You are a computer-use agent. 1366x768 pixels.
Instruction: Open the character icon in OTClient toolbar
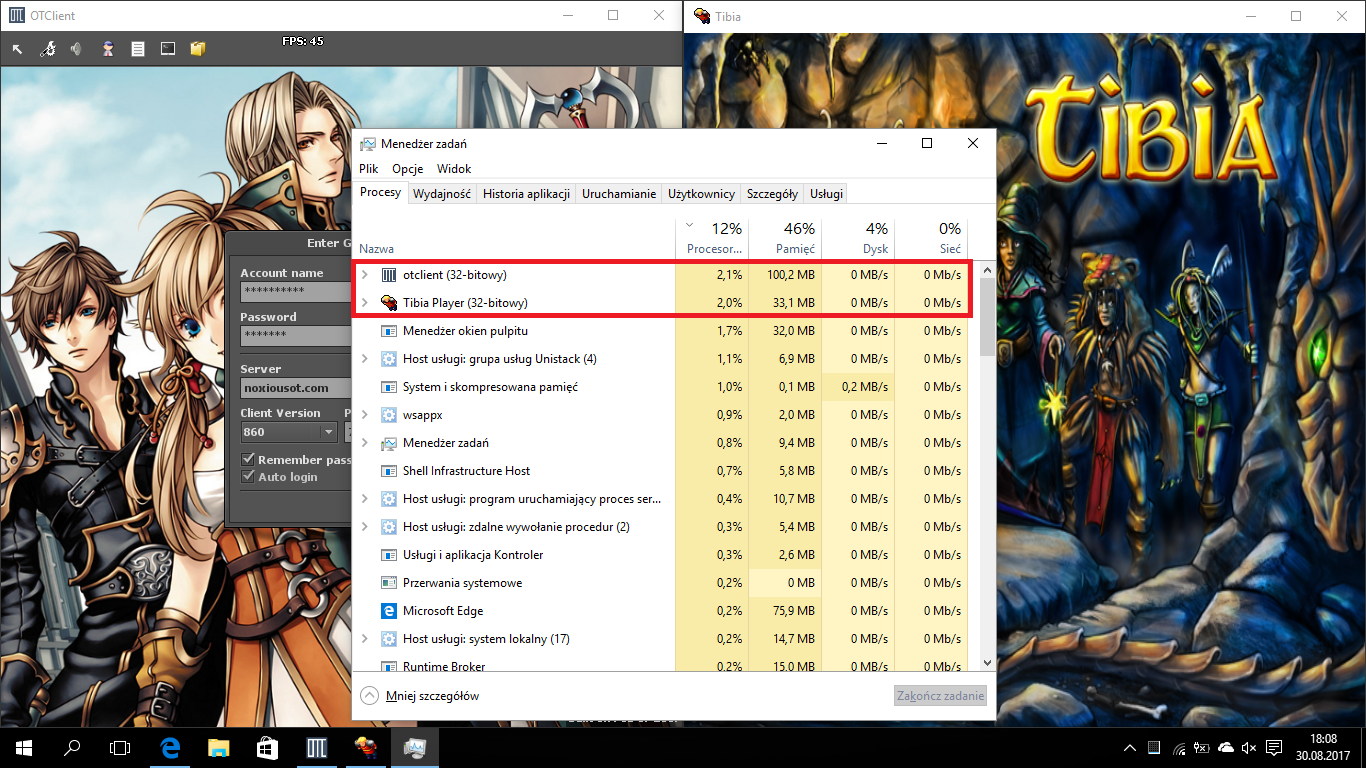click(x=107, y=48)
